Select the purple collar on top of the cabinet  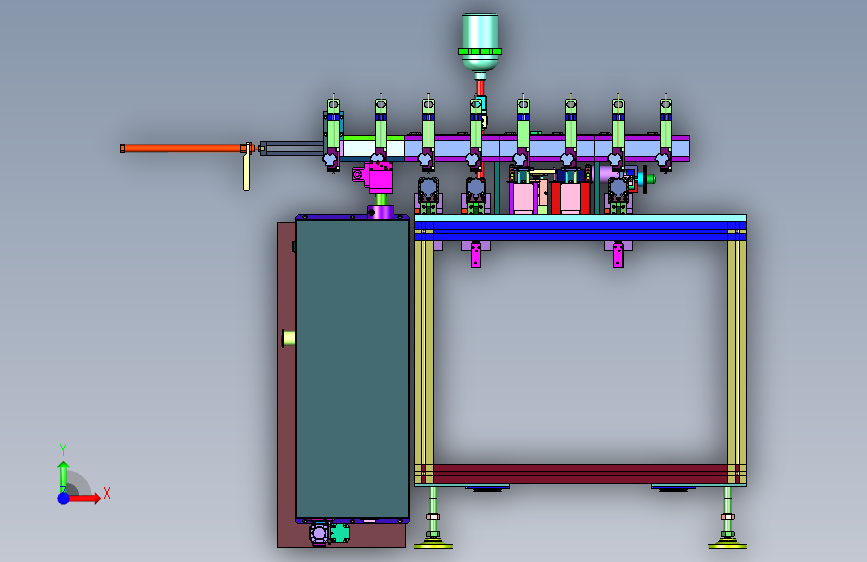click(380, 212)
